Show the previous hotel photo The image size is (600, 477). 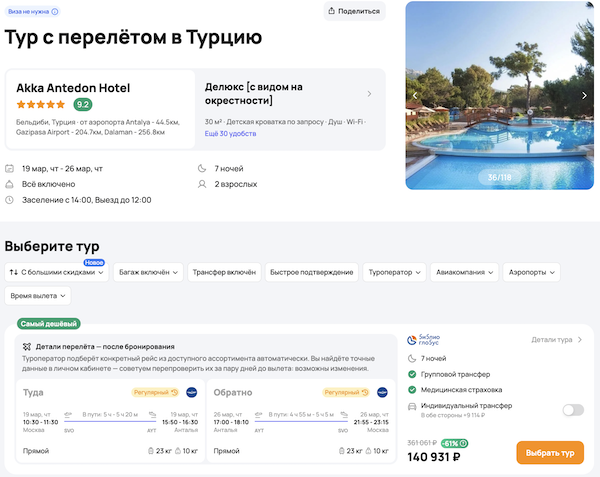pyautogui.click(x=415, y=96)
